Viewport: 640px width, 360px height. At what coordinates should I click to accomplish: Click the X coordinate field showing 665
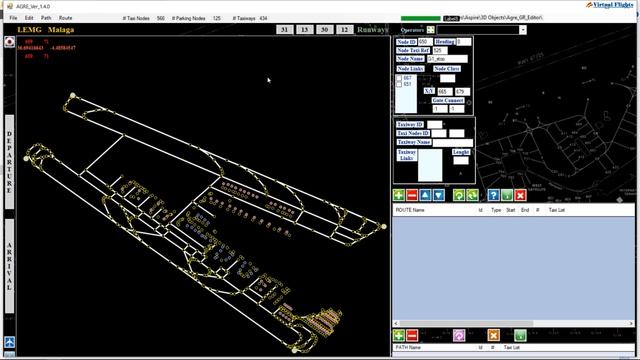[444, 91]
